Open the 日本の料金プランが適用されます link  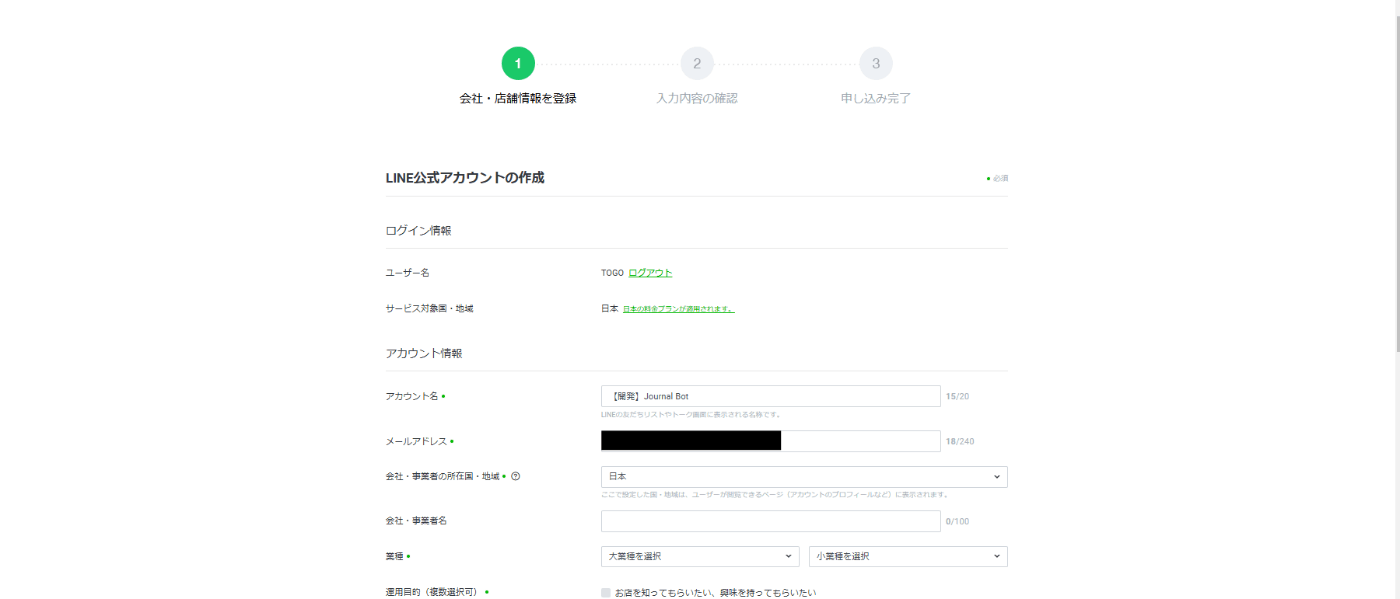coord(679,309)
